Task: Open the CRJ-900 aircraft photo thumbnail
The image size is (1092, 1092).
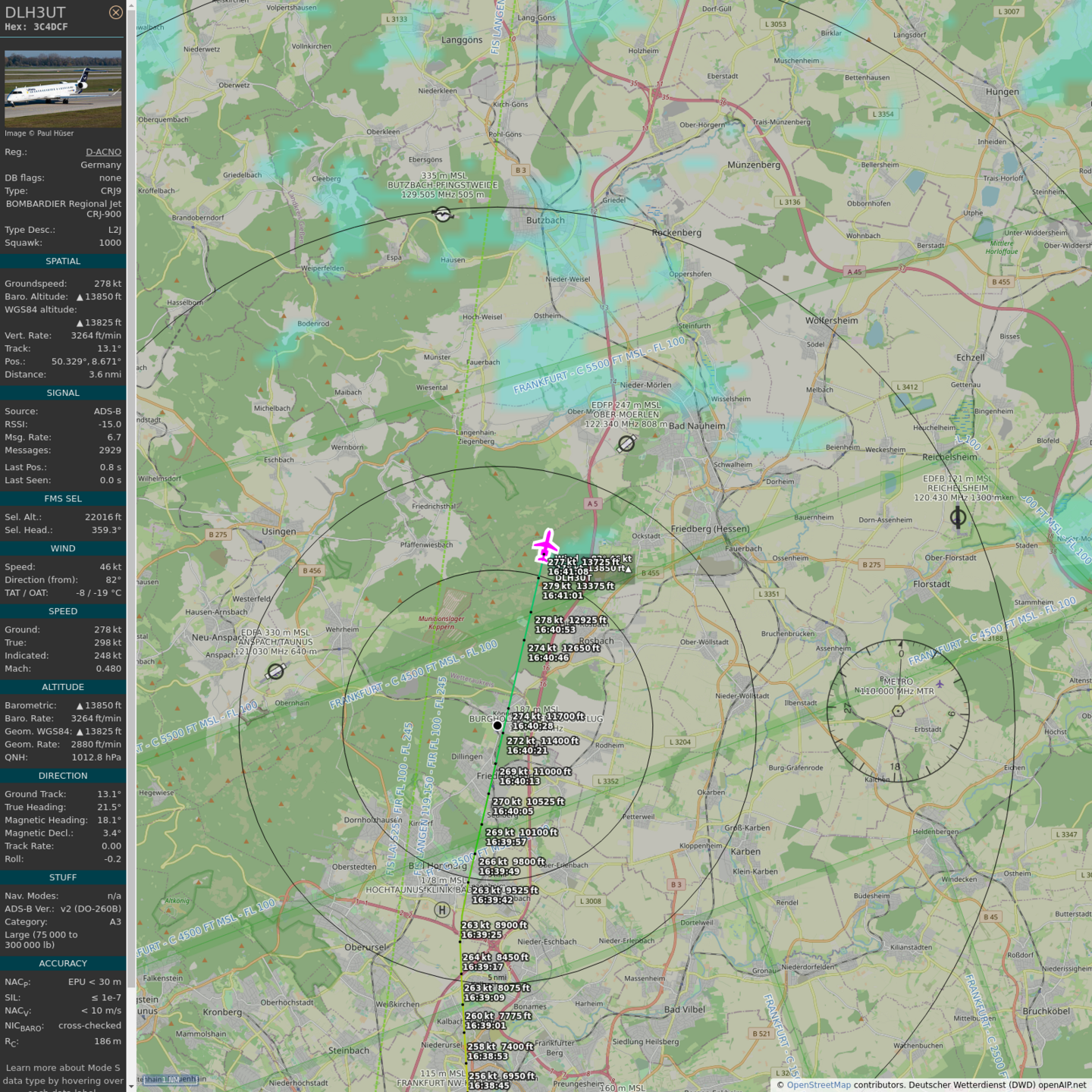Action: coord(63,88)
